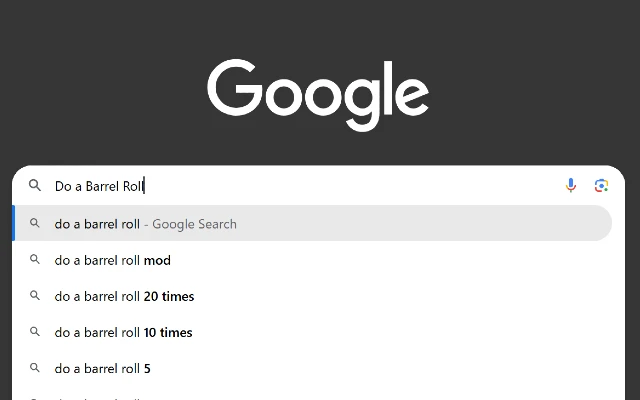Click the partially visible suggestion at the bottom

coord(100,397)
